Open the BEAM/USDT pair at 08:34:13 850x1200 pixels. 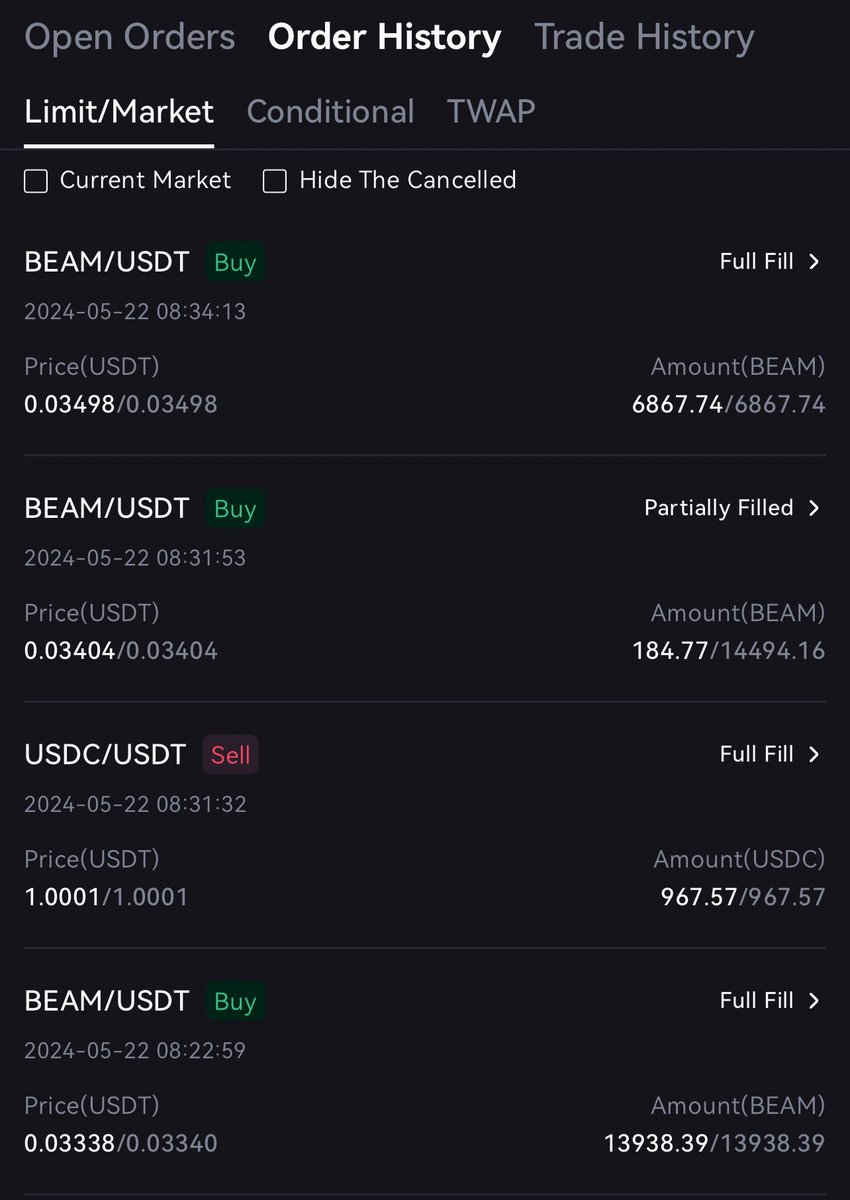coord(106,263)
